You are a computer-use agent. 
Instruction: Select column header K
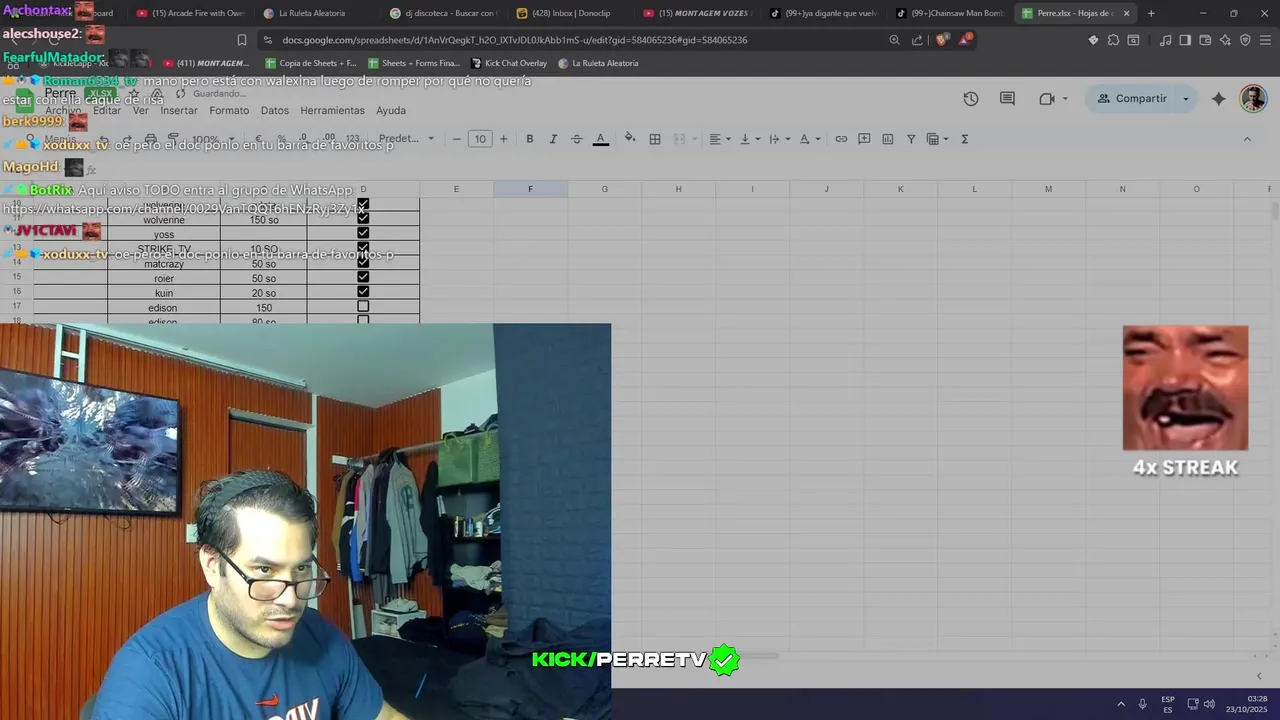tap(900, 189)
